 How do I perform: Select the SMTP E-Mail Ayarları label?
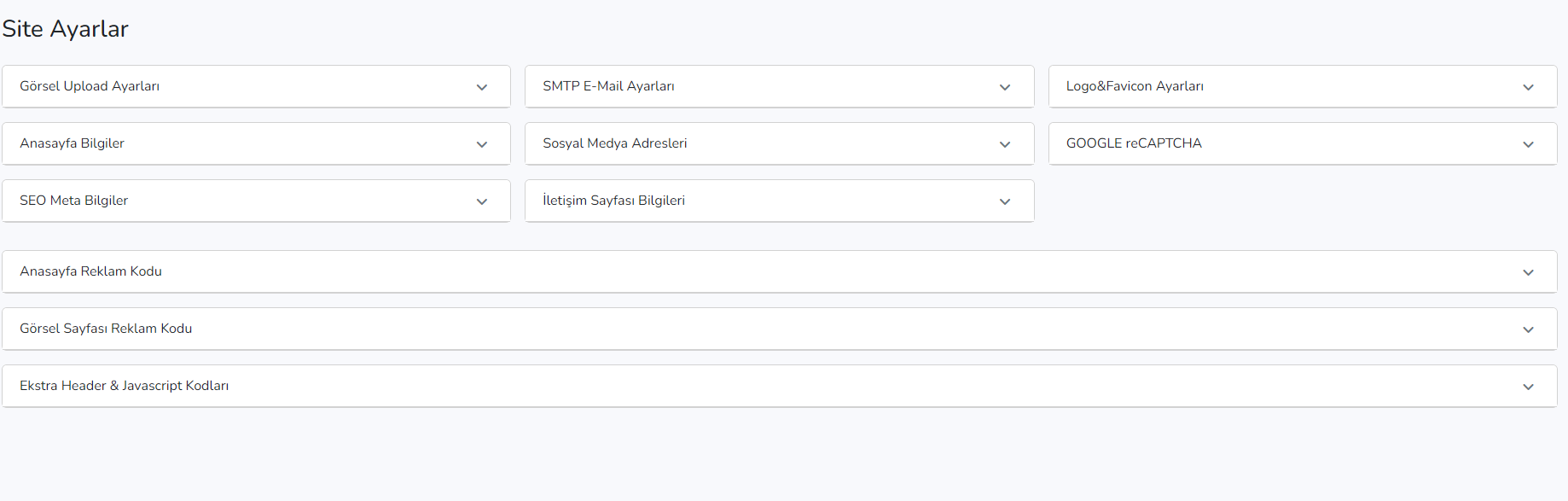pyautogui.click(x=608, y=86)
